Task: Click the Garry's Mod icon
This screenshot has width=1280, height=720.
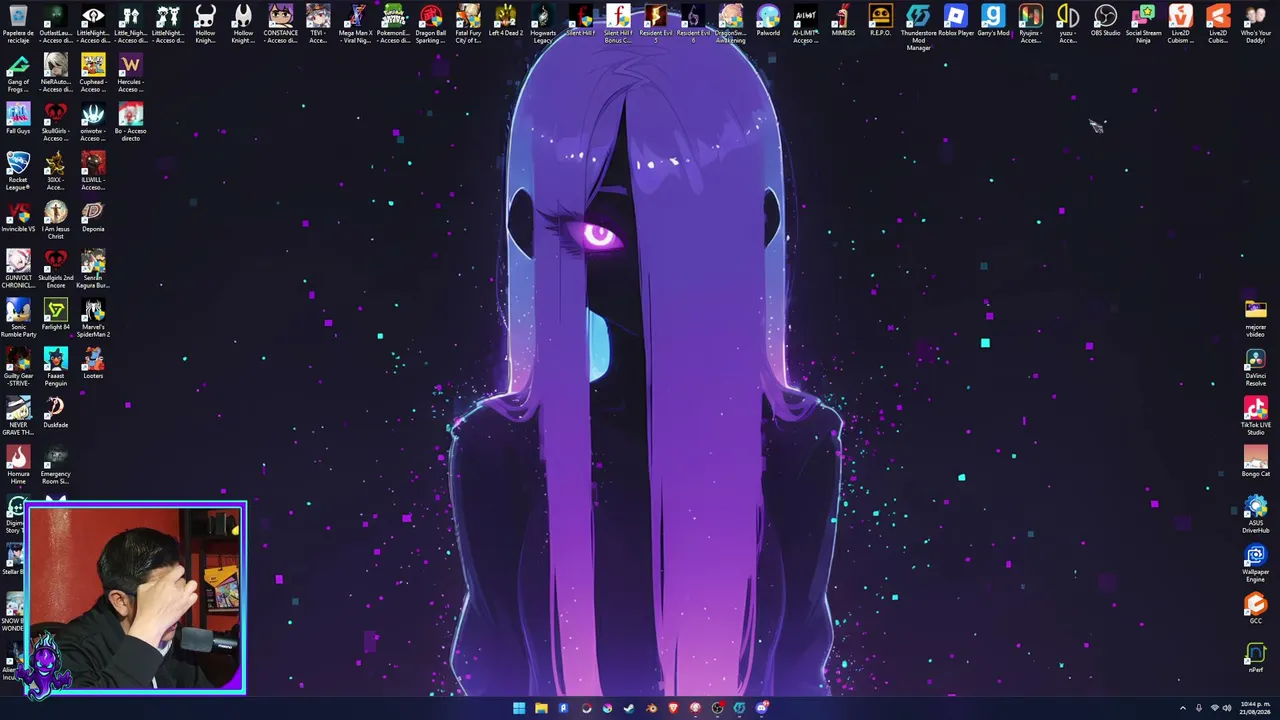Action: tap(993, 20)
